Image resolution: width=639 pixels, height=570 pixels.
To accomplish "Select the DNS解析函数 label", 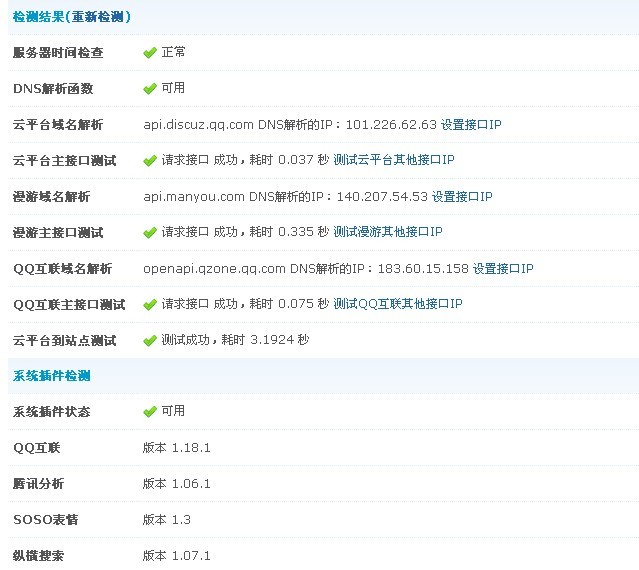I will click(x=53, y=88).
